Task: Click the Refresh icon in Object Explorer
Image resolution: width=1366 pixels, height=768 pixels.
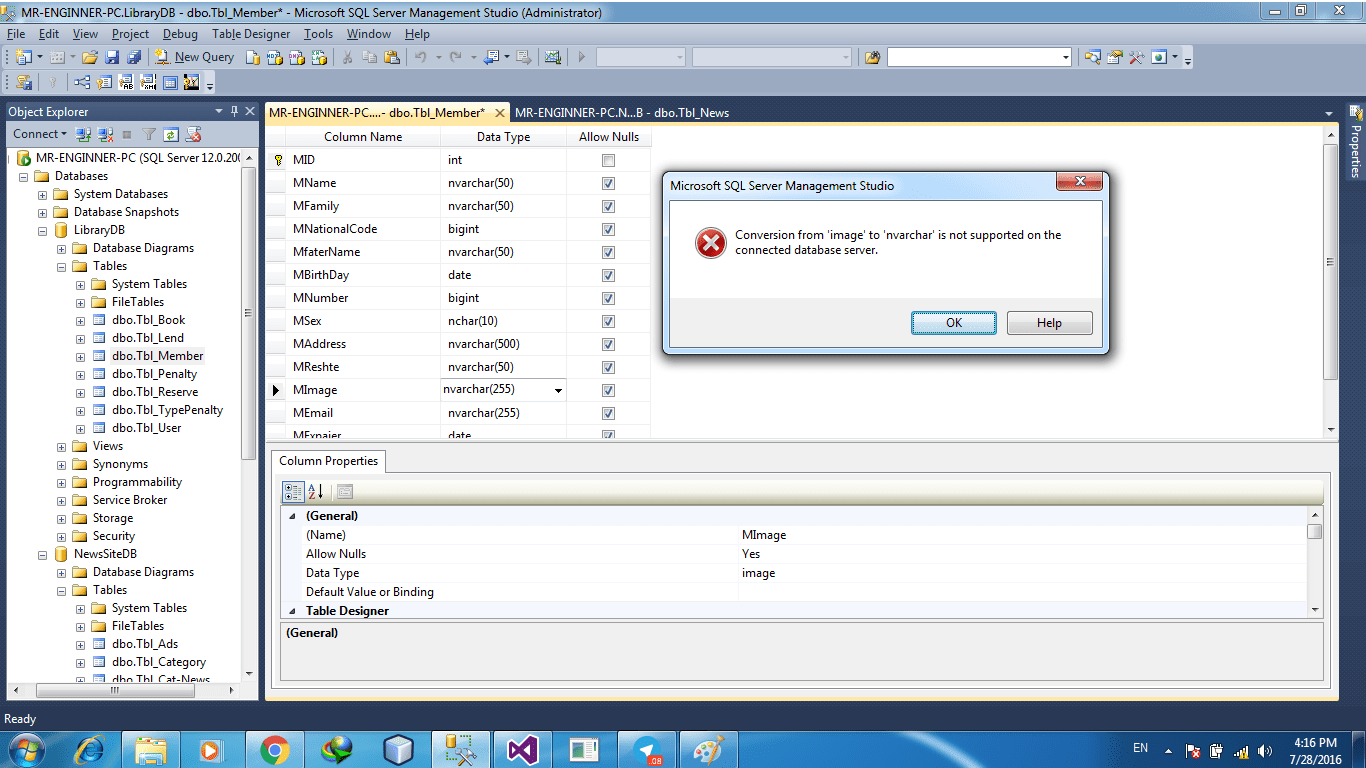Action: click(170, 133)
